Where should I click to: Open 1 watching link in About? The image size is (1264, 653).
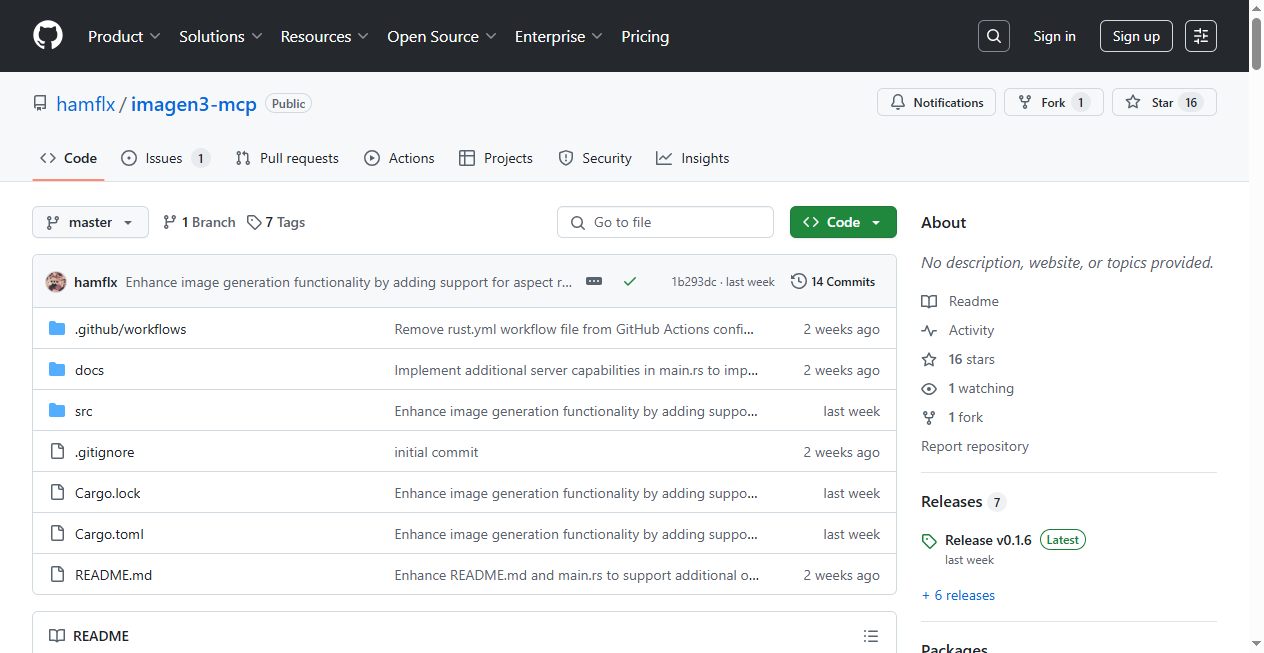[x=981, y=388]
